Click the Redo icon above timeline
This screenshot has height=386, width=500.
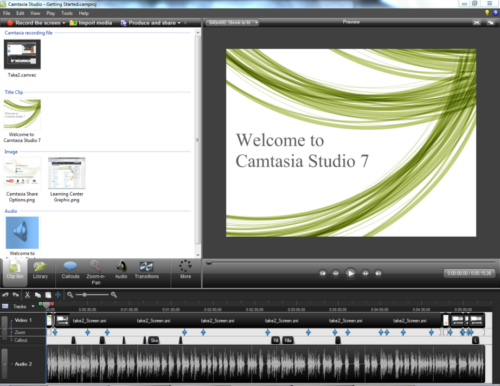pos(16,295)
